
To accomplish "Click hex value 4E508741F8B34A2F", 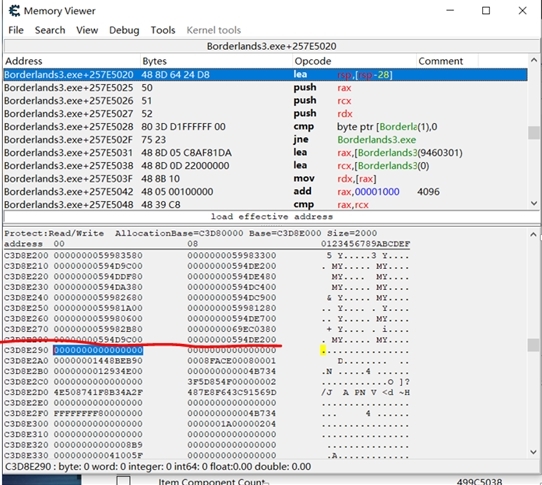I will [x=98, y=392].
